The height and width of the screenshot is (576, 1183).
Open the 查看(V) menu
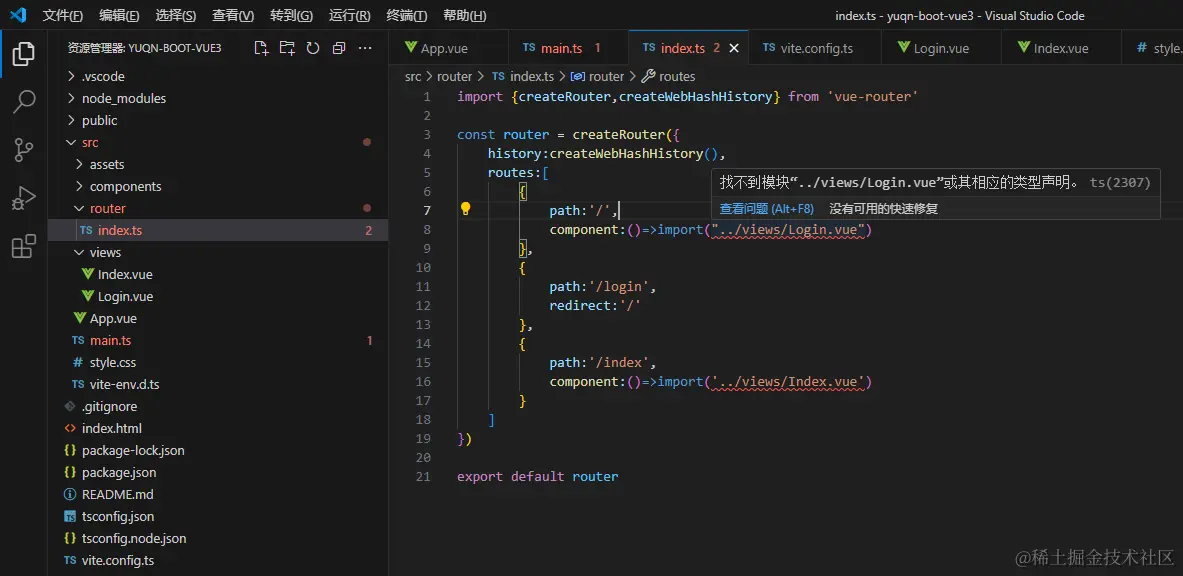pos(233,16)
